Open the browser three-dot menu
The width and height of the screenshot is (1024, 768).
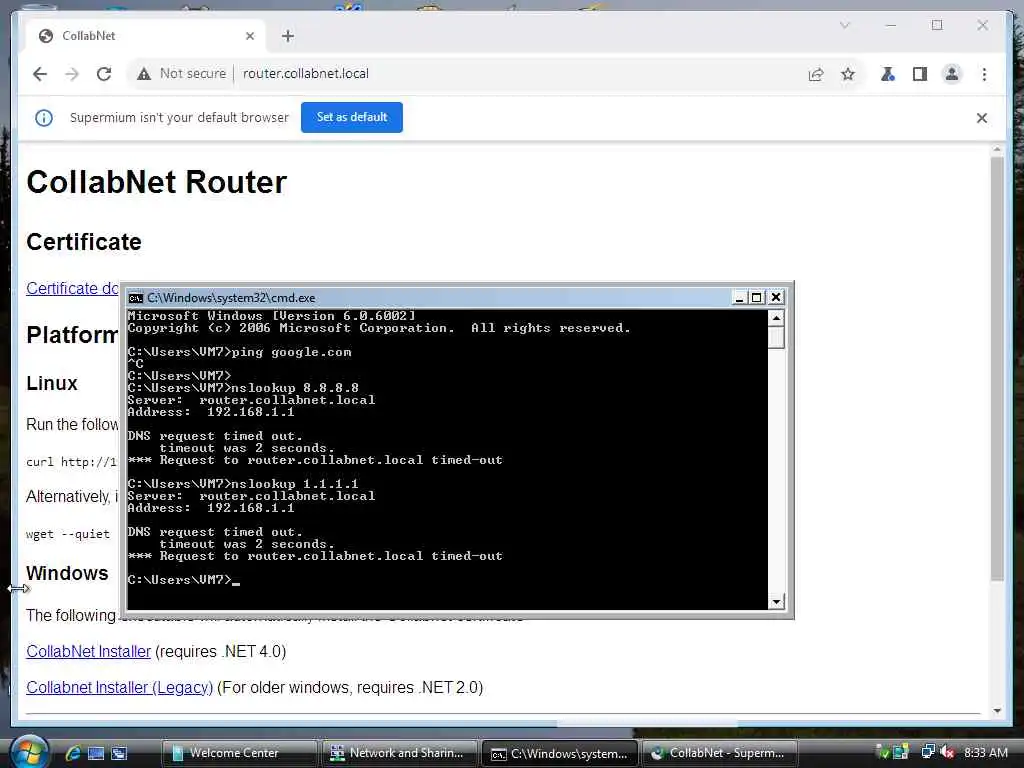984,74
